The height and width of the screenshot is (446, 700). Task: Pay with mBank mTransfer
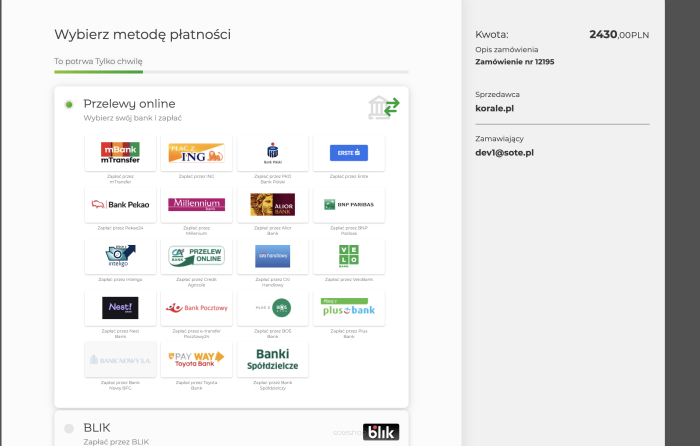point(120,153)
